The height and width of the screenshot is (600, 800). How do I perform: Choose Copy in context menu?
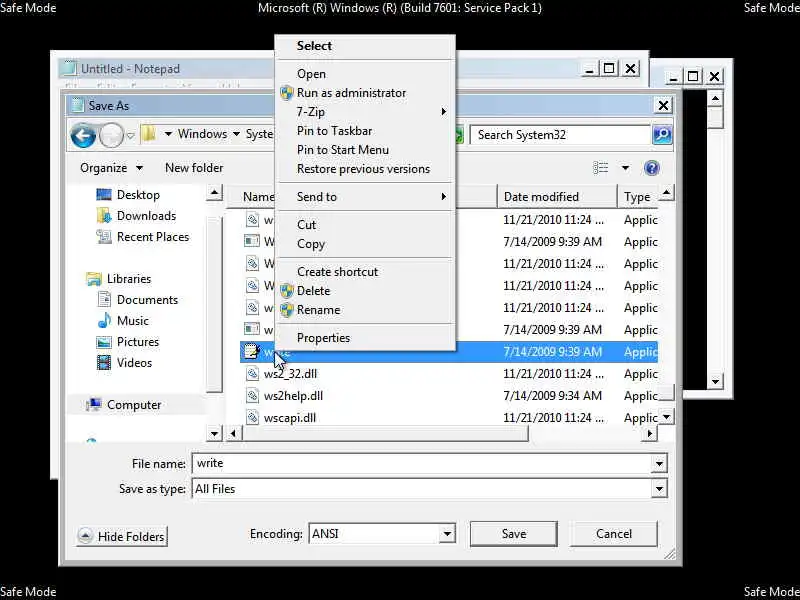click(x=365, y=244)
